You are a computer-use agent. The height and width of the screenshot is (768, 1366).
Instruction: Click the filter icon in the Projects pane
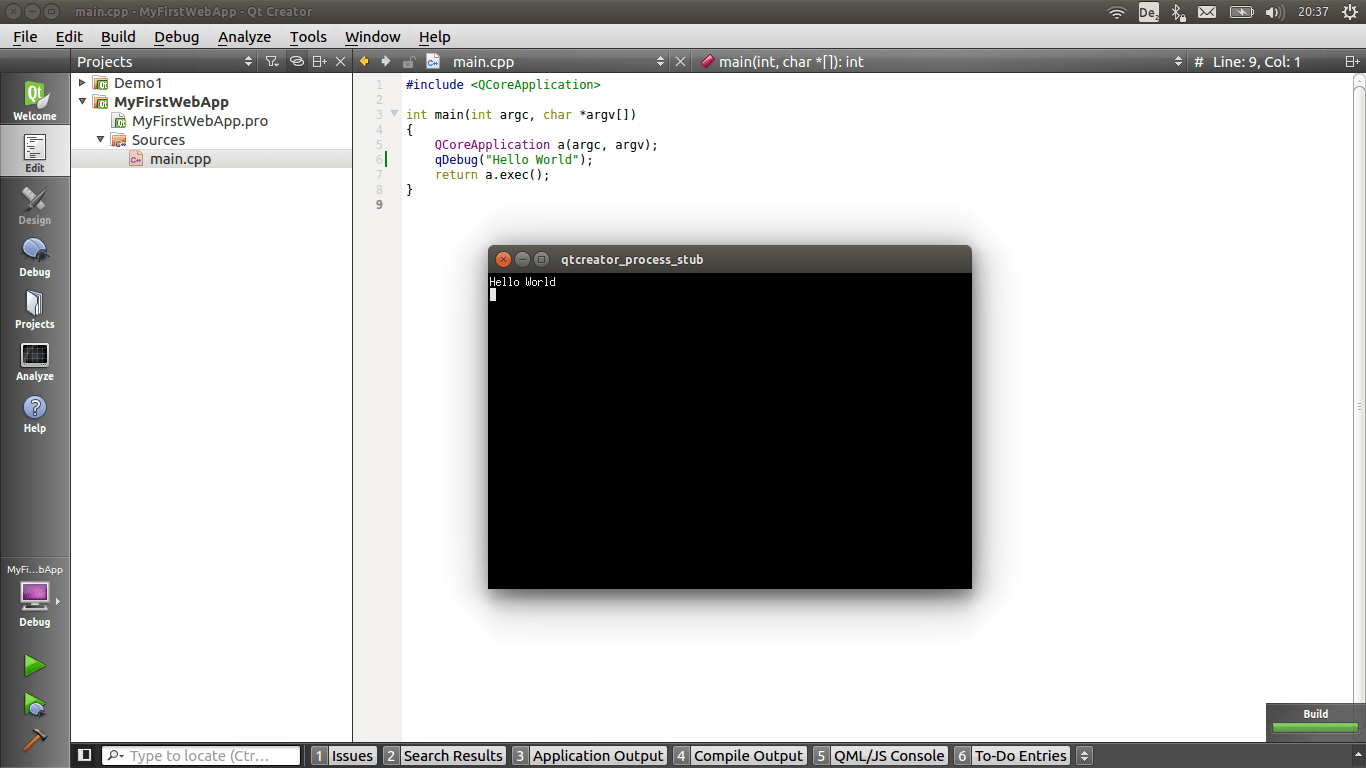coord(271,61)
